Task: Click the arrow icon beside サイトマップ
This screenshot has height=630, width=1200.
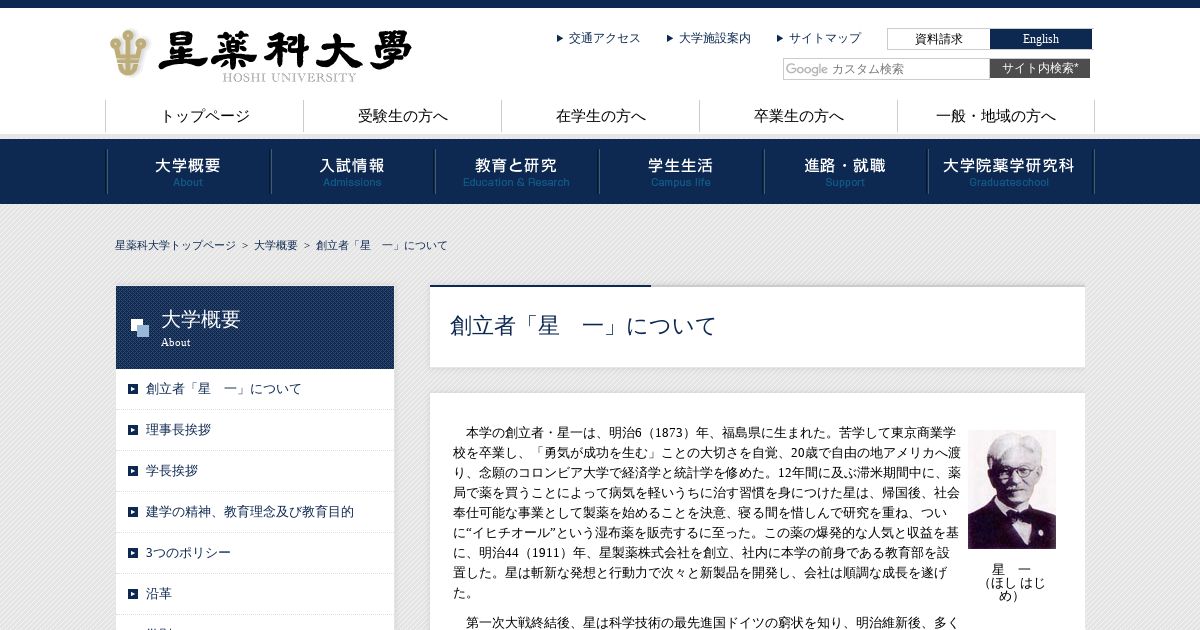Action: click(780, 39)
